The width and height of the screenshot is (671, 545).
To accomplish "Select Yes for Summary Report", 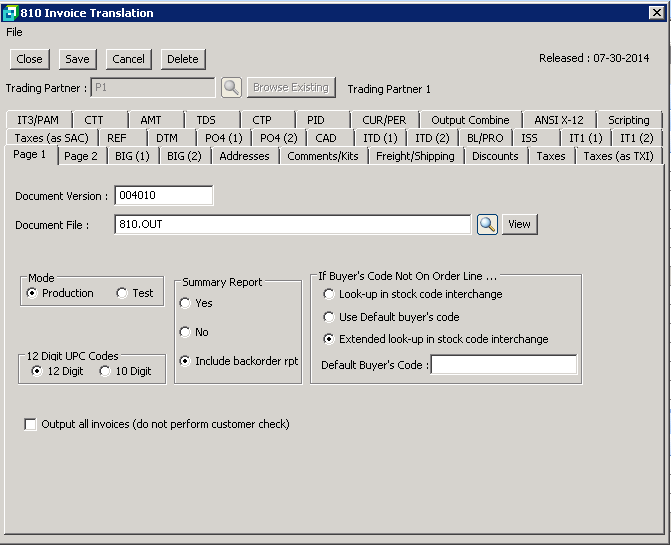I will click(x=185, y=303).
